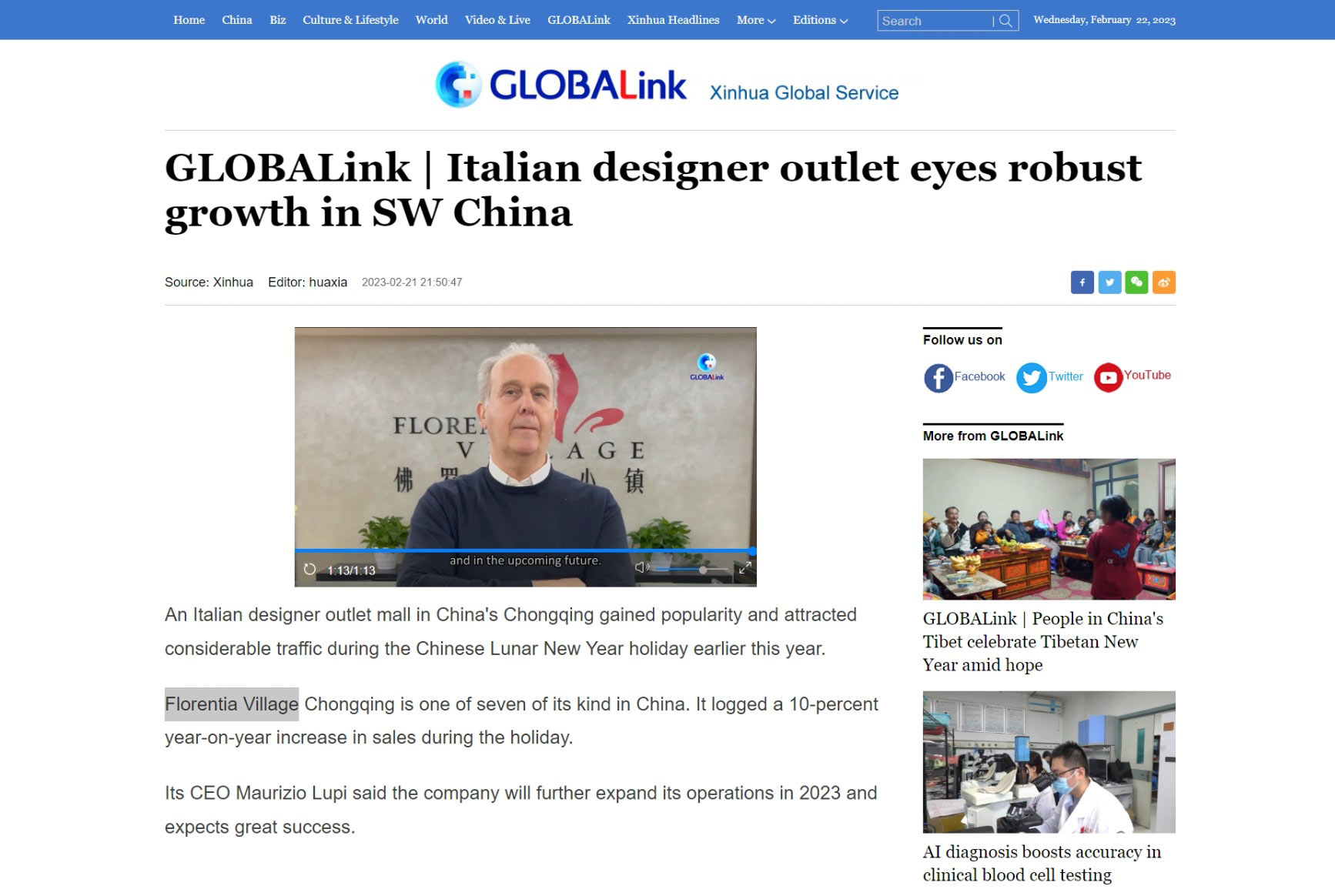Share article via Facebook icon
Screen dimensions: 1335x896
coord(1082,283)
